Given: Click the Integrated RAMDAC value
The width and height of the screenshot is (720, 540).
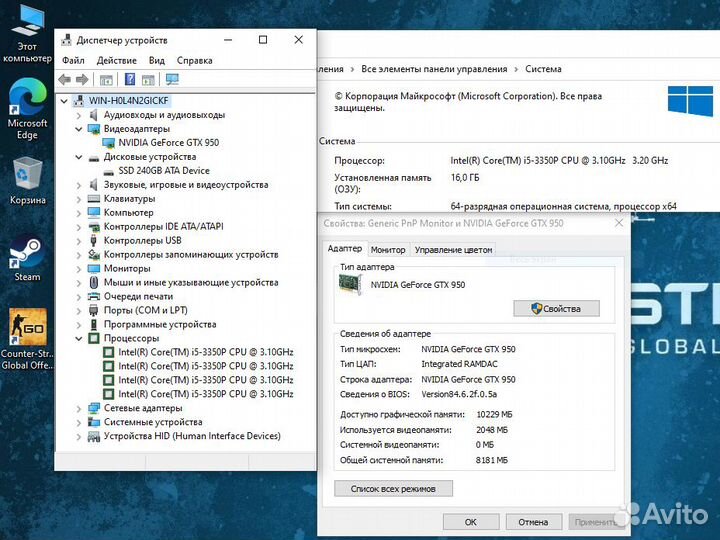Looking at the screenshot, I should [459, 364].
